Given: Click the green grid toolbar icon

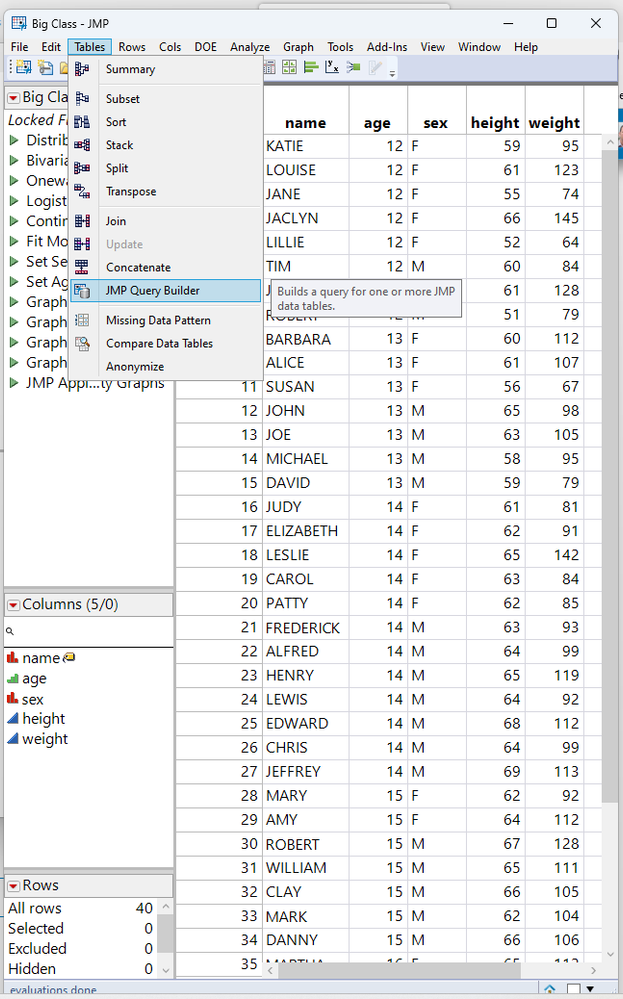Looking at the screenshot, I should (289, 68).
